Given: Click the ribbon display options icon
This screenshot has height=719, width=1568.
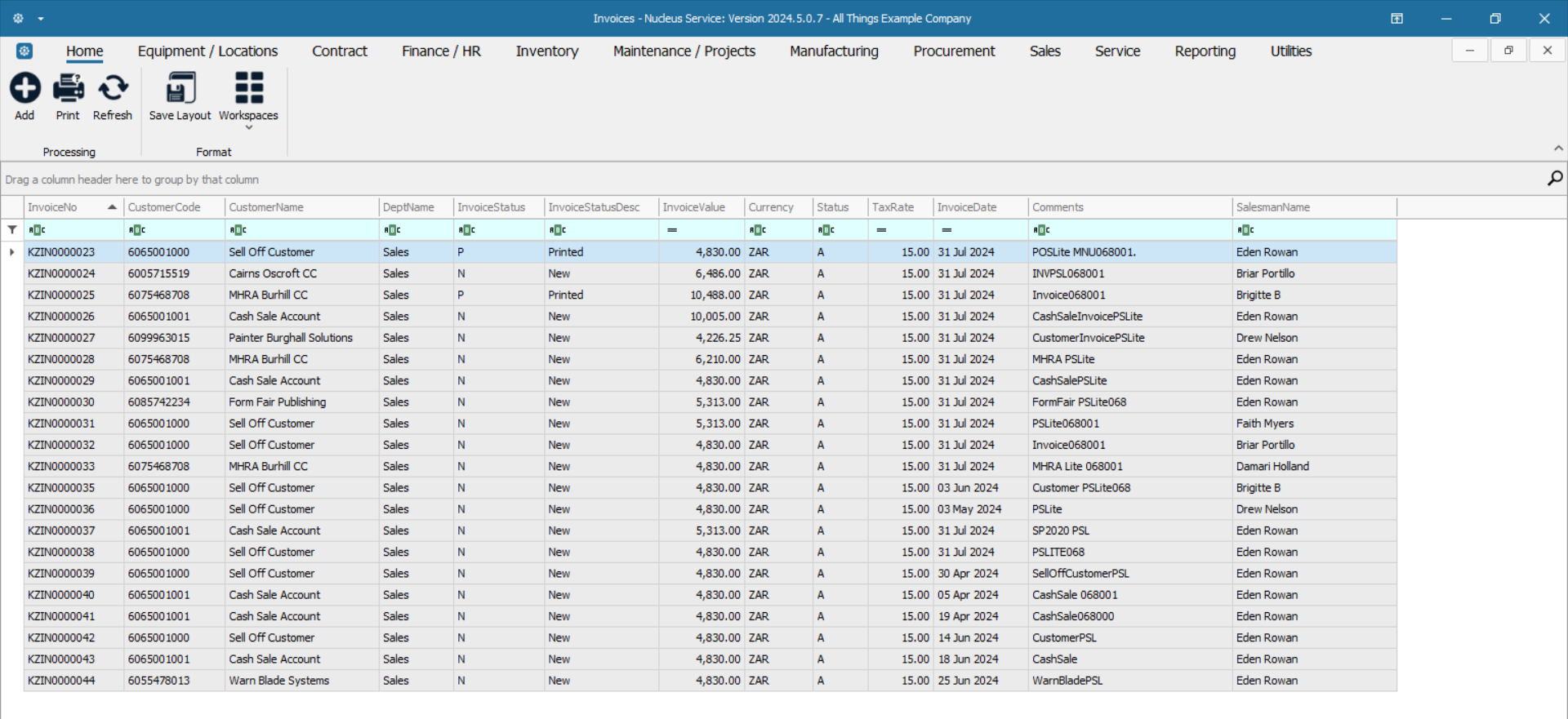Looking at the screenshot, I should [x=1396, y=18].
